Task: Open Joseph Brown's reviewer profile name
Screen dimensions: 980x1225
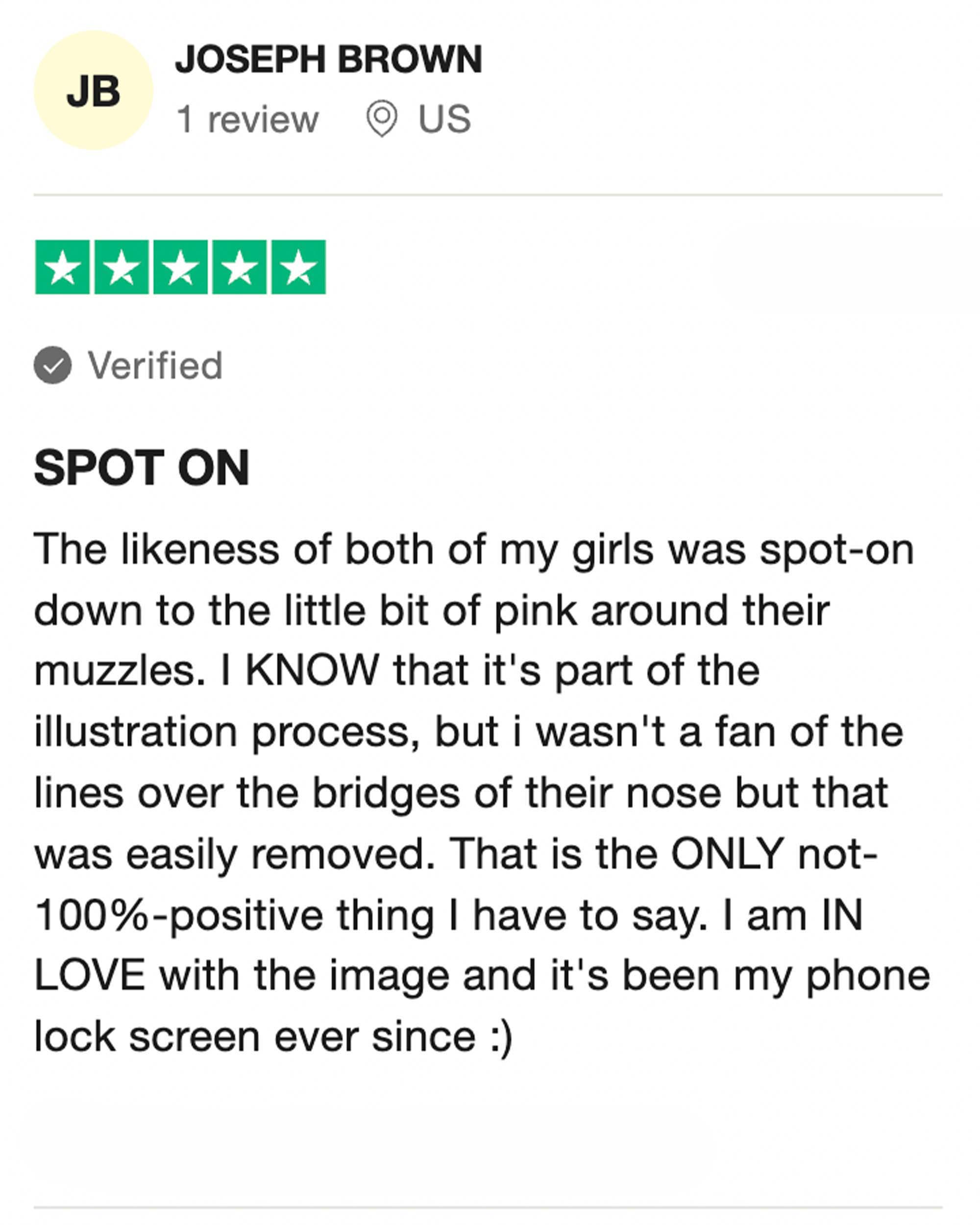Action: 328,59
